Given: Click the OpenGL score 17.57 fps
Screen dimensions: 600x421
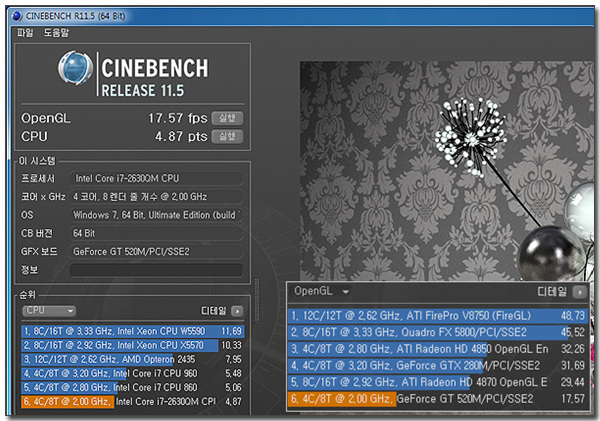Looking at the screenshot, I should tap(178, 118).
